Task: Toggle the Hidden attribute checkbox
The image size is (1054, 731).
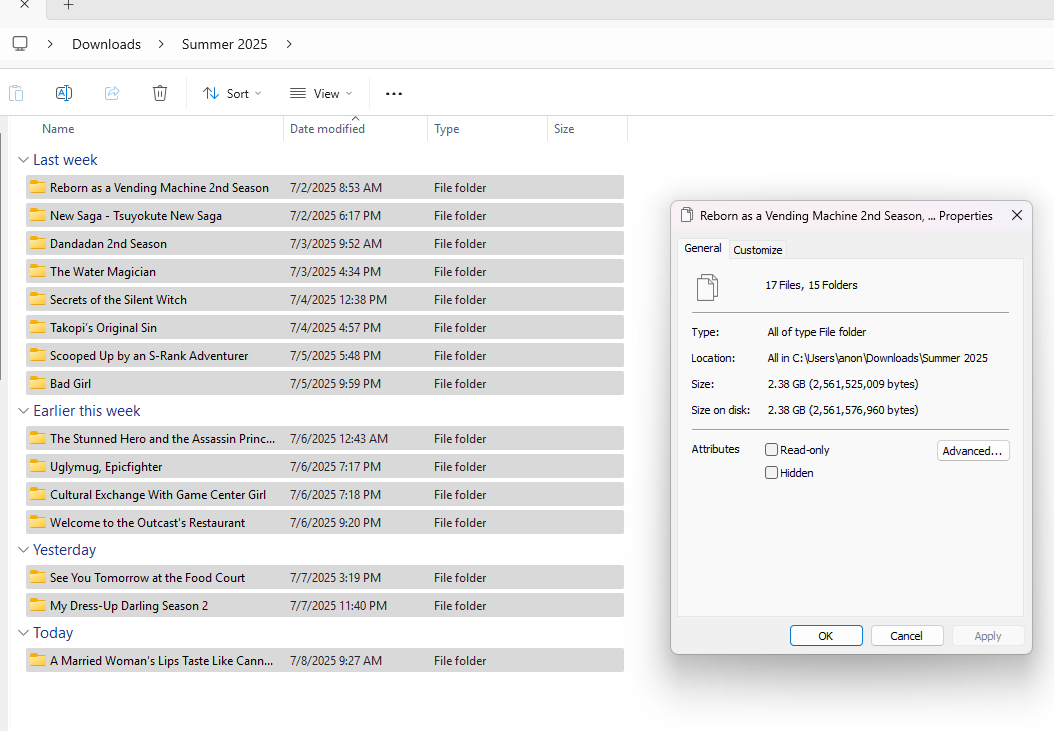Action: (771, 473)
